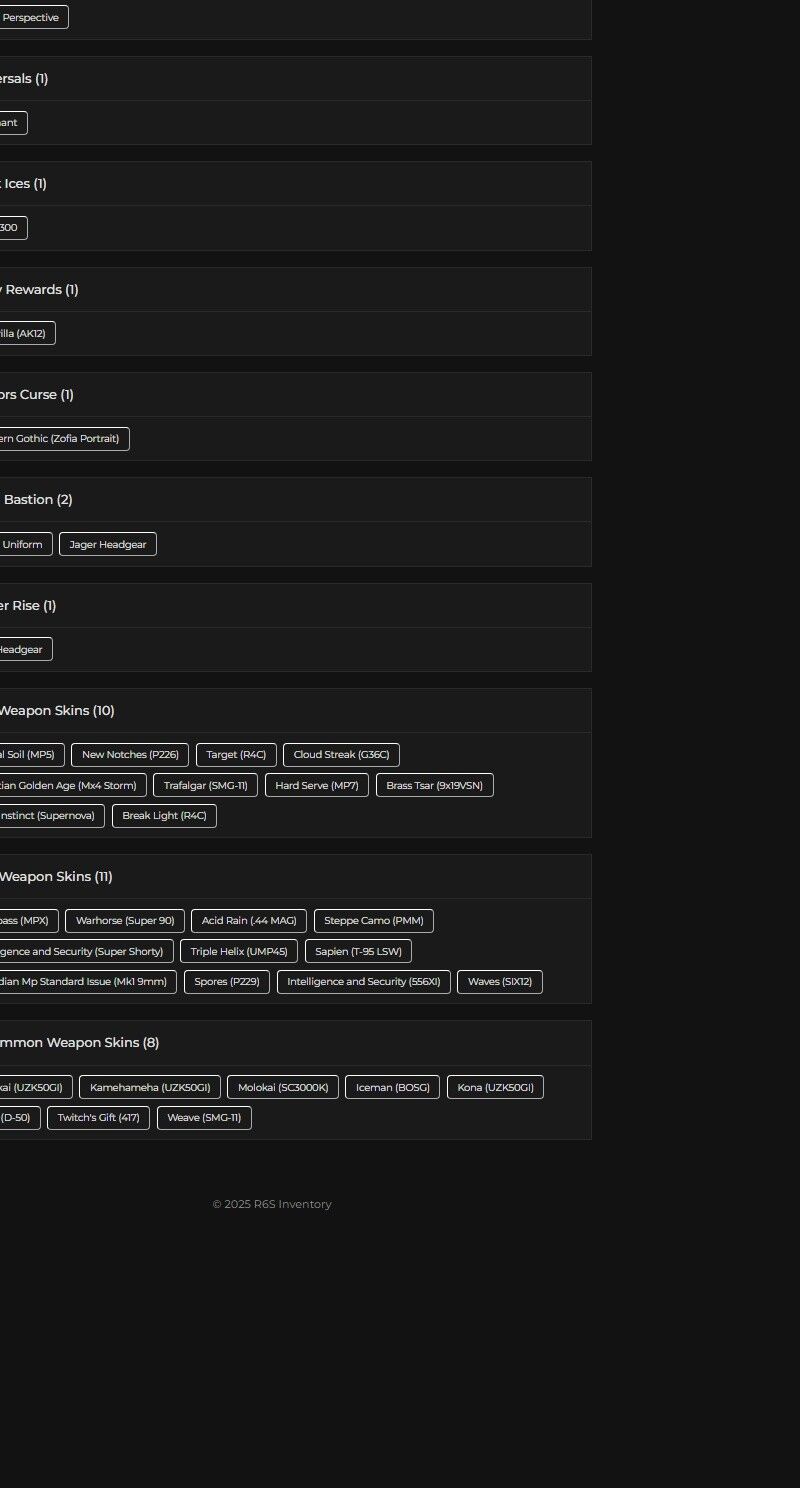Select the Waves (SIX12) skin tag
Screen dimensions: 800x1488
(x=500, y=981)
